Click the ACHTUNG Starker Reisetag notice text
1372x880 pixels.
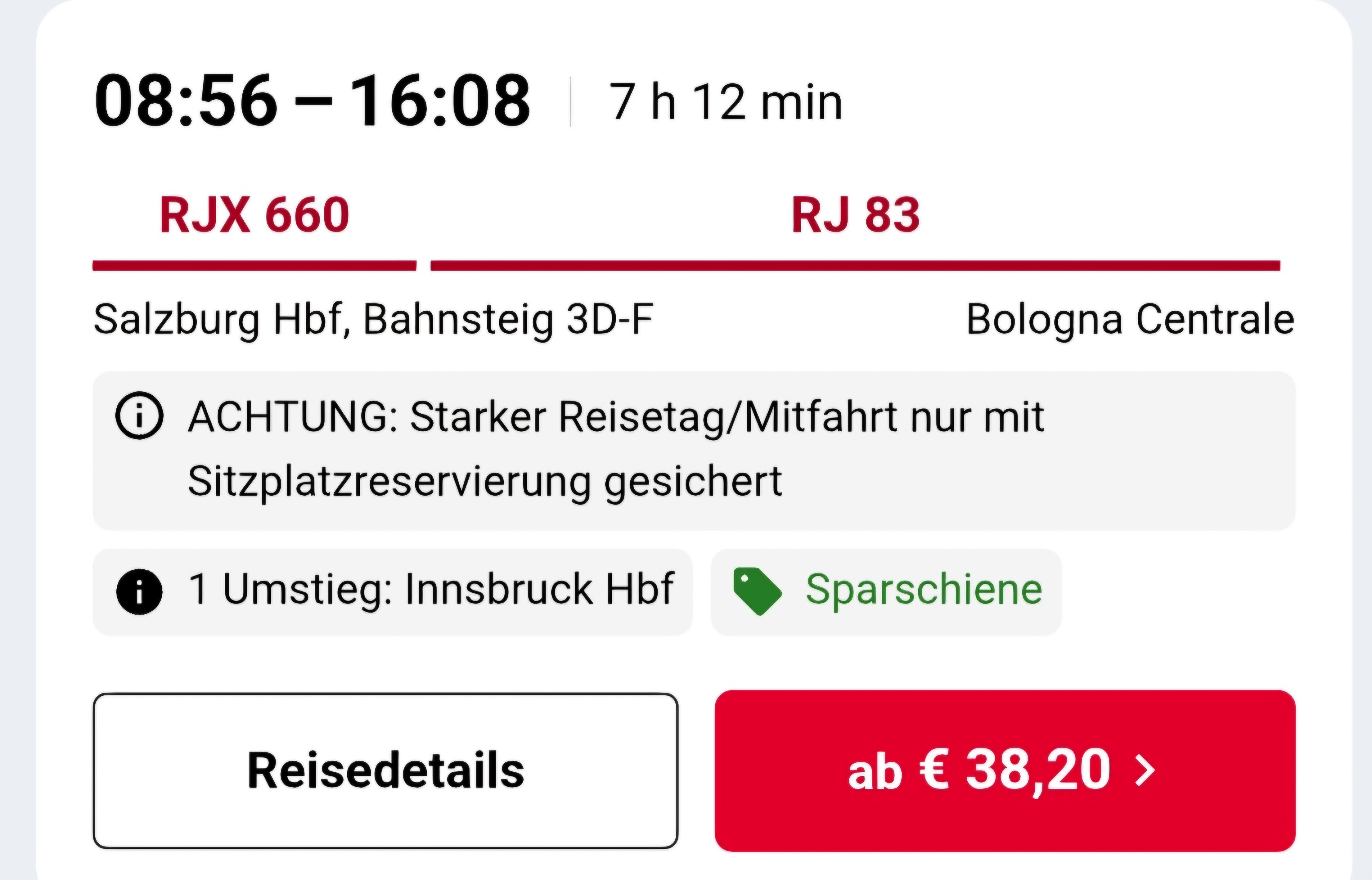click(x=616, y=417)
